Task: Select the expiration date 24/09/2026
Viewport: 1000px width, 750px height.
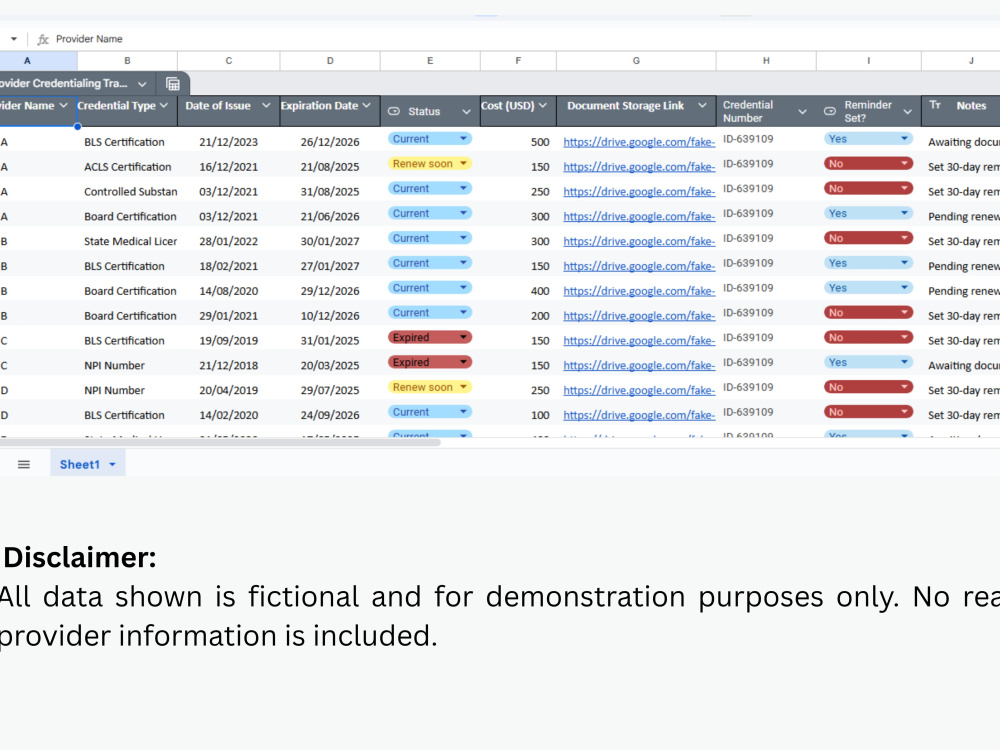Action: pos(330,415)
